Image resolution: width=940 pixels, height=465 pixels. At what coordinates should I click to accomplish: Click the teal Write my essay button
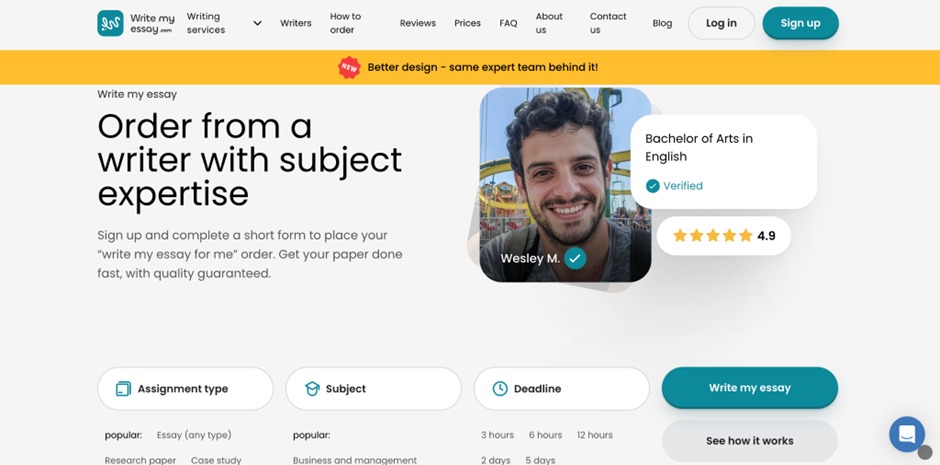pyautogui.click(x=749, y=388)
